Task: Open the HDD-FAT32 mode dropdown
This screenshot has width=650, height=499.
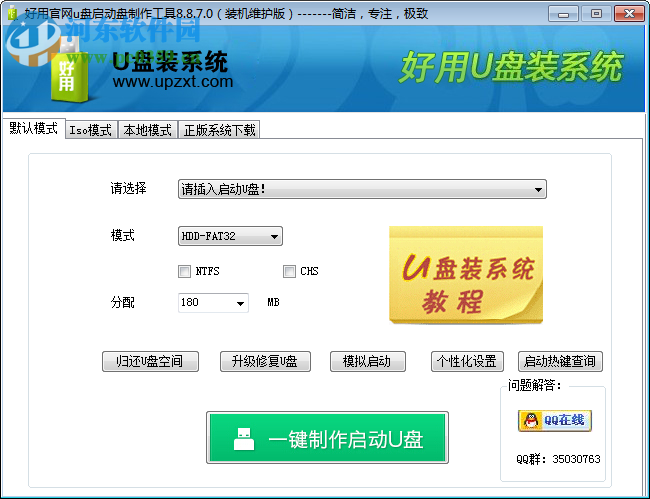Action: click(230, 236)
